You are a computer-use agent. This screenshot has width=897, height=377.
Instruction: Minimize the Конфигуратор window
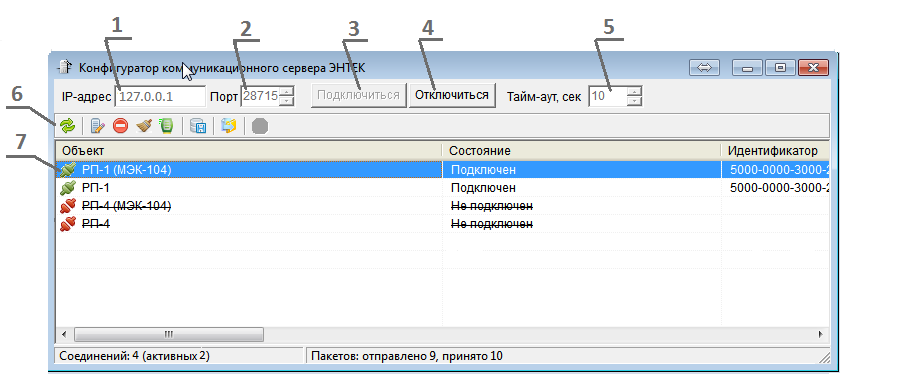(x=748, y=68)
